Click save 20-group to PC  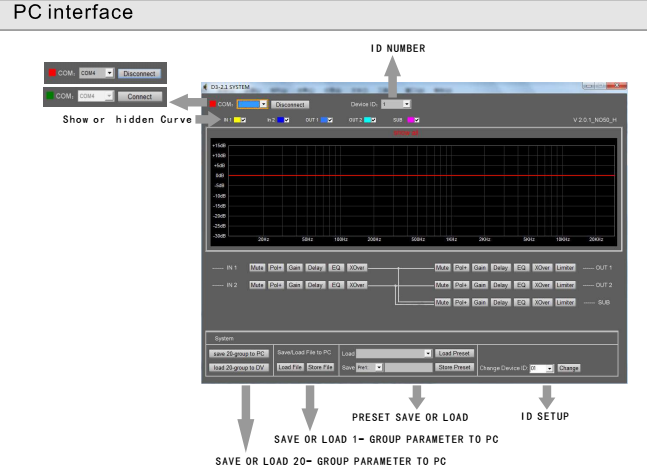[237, 353]
